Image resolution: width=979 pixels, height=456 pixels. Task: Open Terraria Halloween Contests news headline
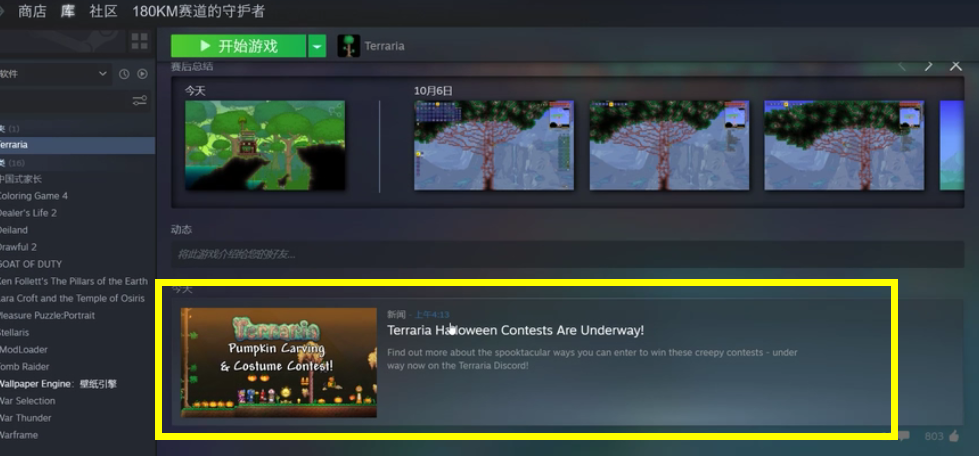point(515,330)
